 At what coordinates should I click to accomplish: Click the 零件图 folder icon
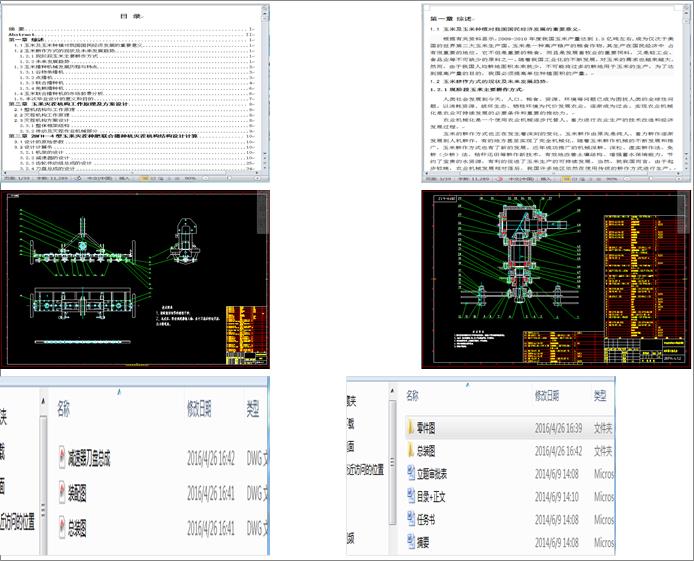[x=411, y=427]
